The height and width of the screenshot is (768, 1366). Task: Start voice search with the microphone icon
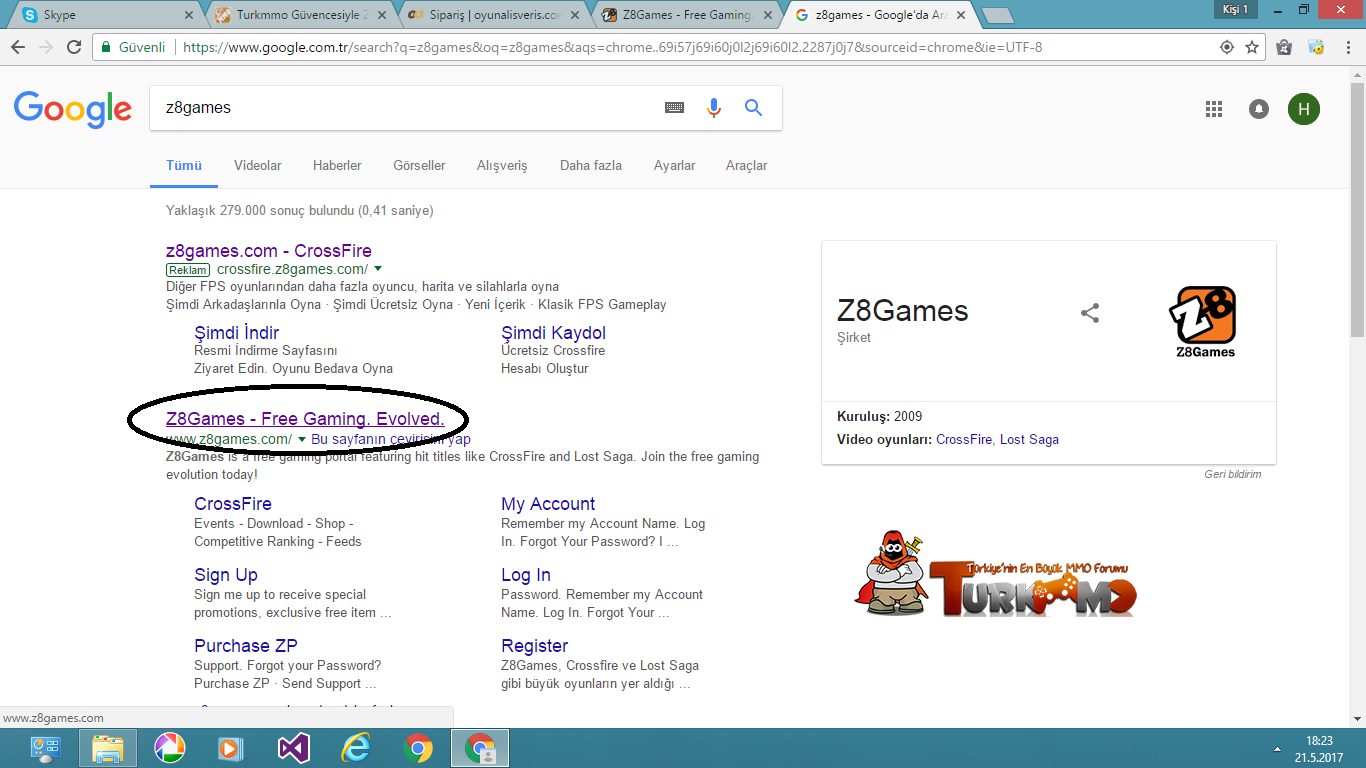point(714,108)
